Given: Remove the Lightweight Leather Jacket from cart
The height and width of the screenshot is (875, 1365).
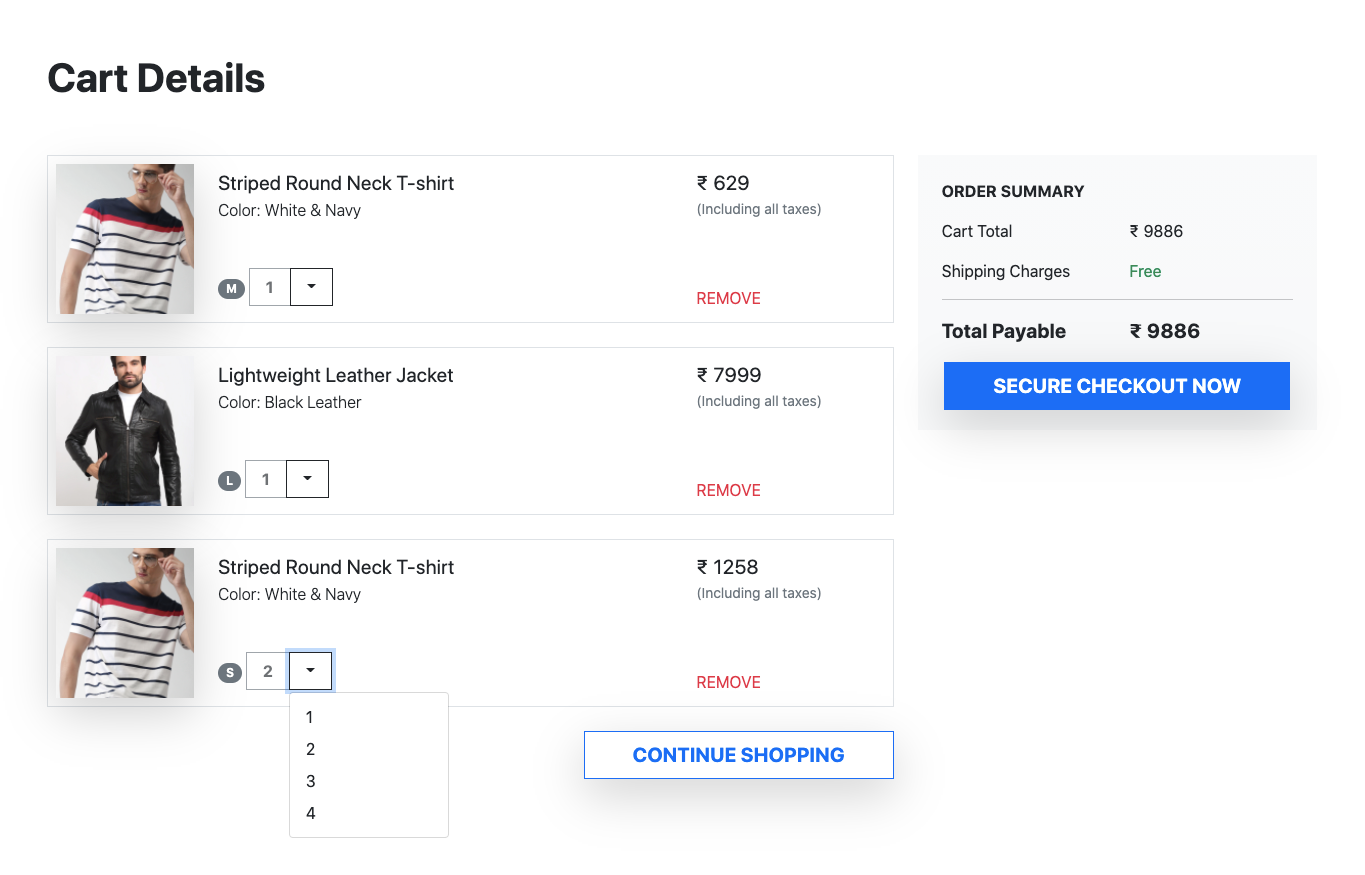Looking at the screenshot, I should (x=728, y=489).
